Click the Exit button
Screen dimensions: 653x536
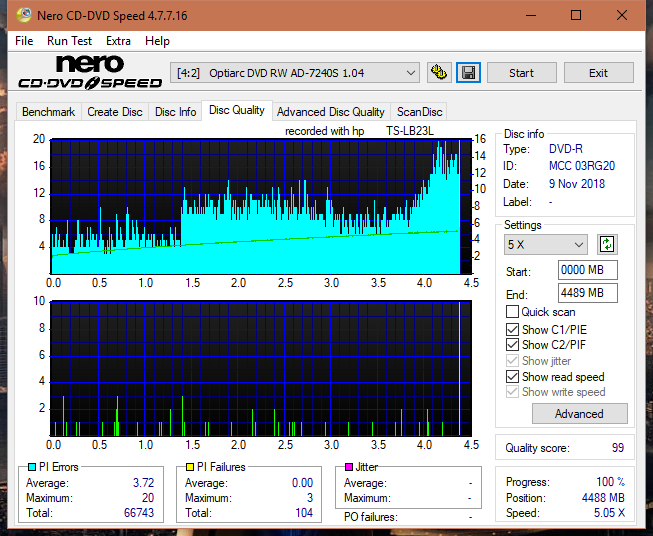pos(598,73)
